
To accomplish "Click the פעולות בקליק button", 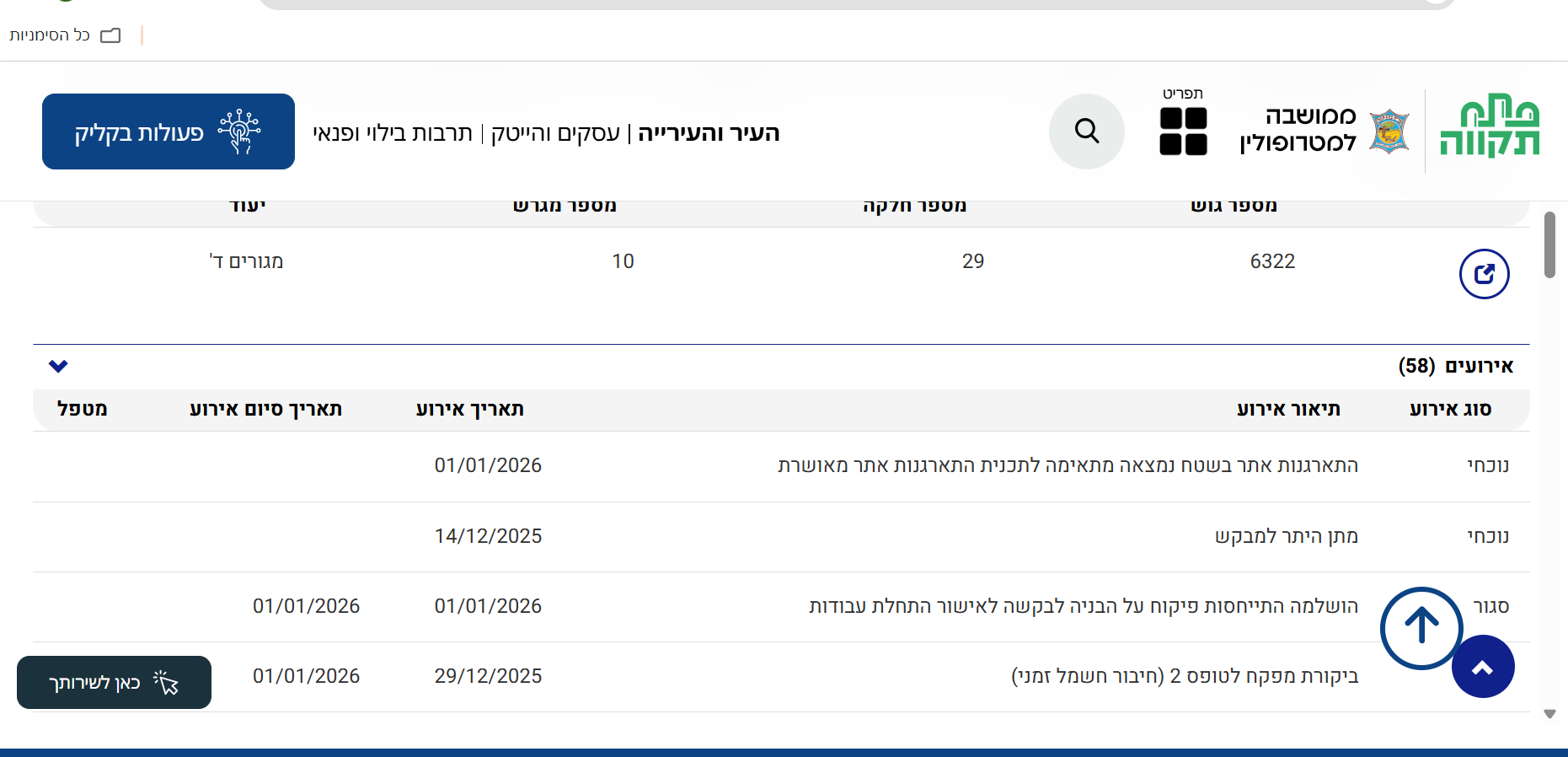I will (x=169, y=132).
